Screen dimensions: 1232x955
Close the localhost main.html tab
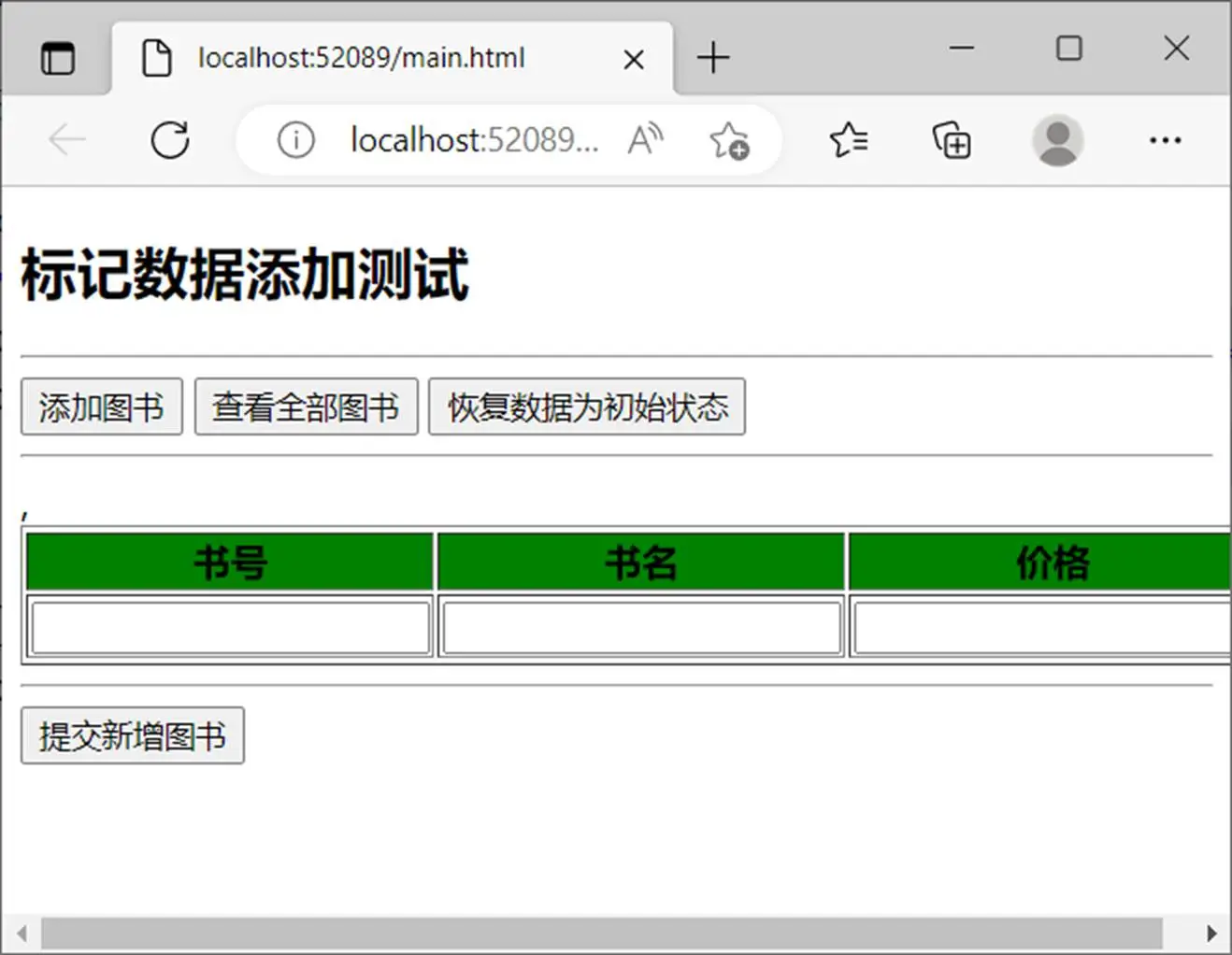(x=633, y=59)
